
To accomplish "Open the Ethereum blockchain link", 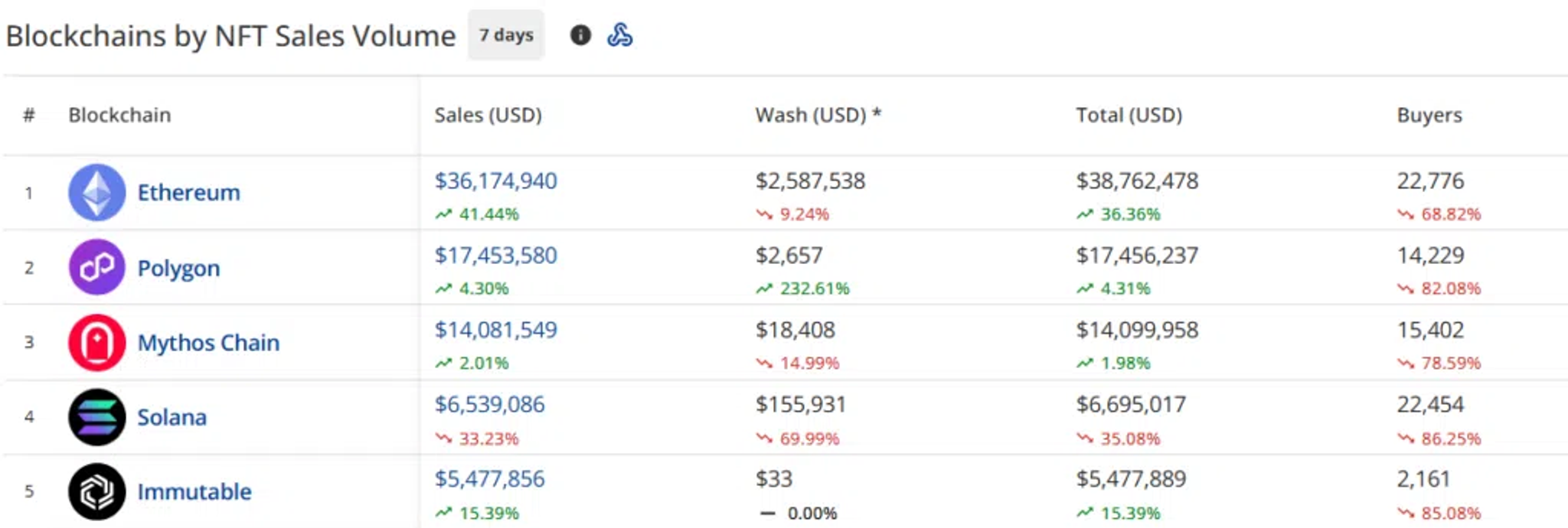I will coord(188,192).
